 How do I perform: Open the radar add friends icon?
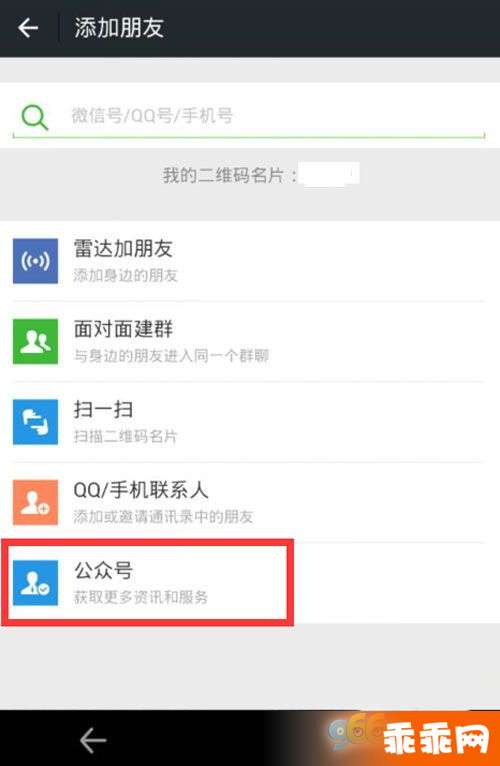pos(35,261)
